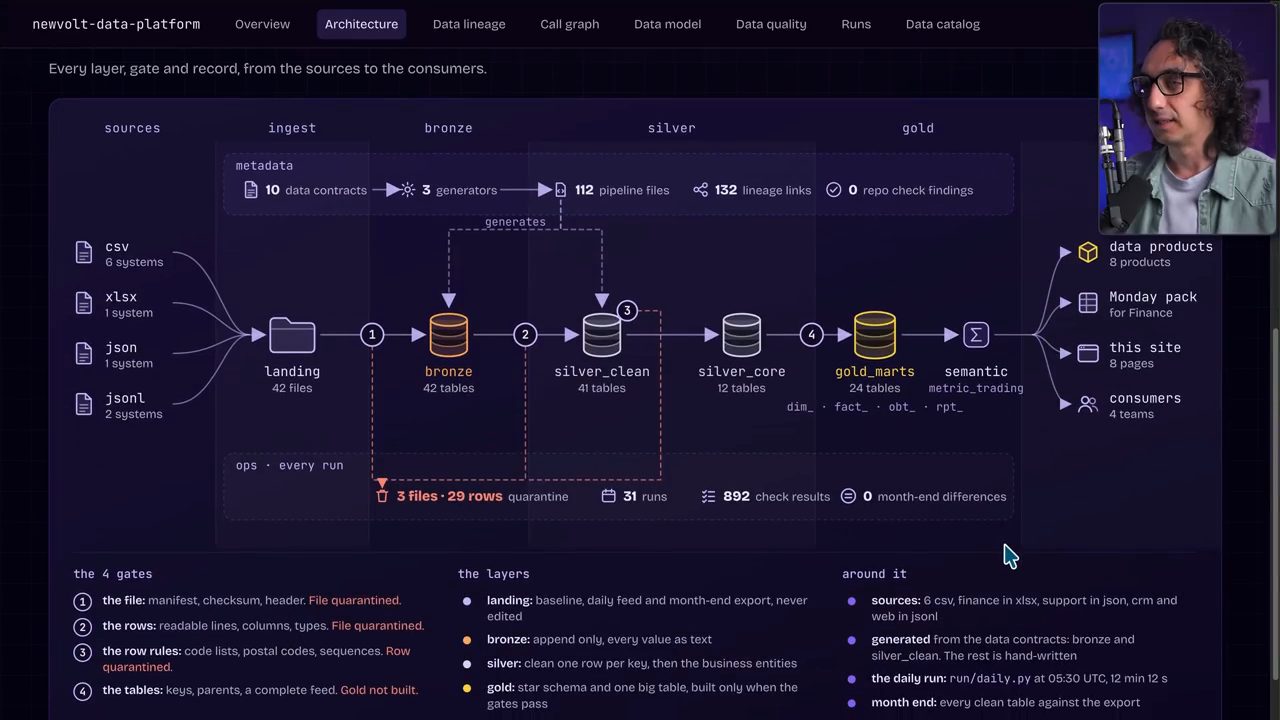1280x720 pixels.
Task: Click the this site window icon
Action: pyautogui.click(x=1088, y=353)
